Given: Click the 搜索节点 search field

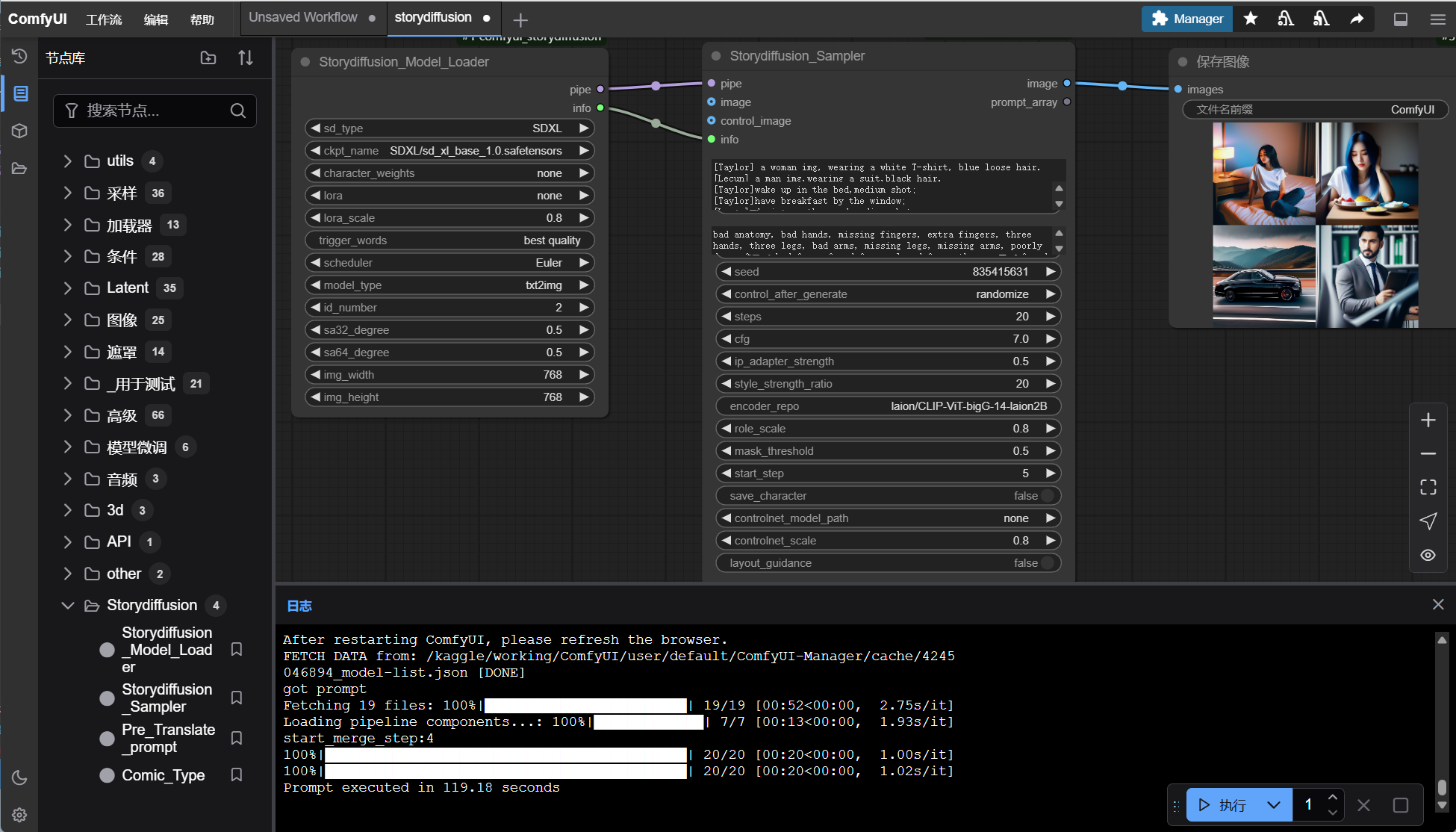Looking at the screenshot, I should [x=153, y=111].
